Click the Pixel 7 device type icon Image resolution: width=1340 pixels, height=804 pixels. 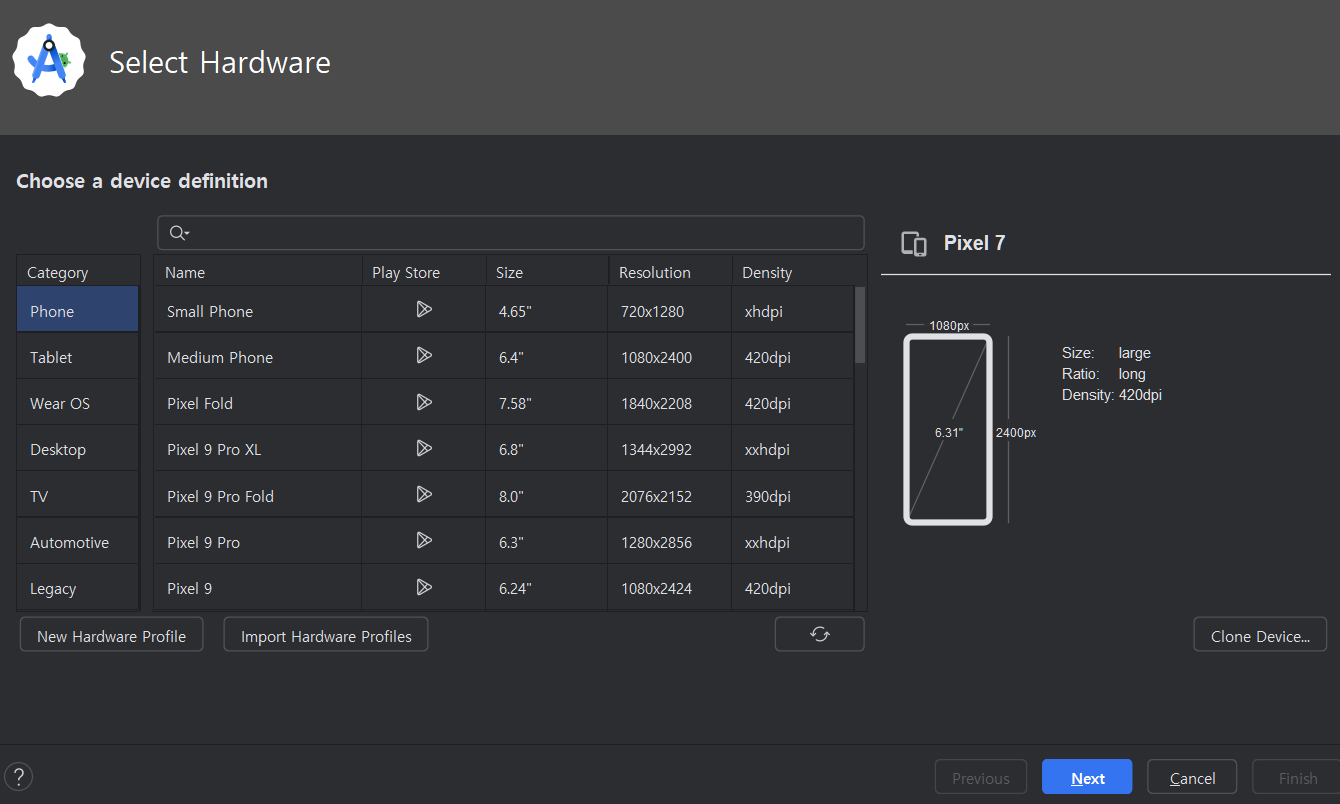pos(913,244)
